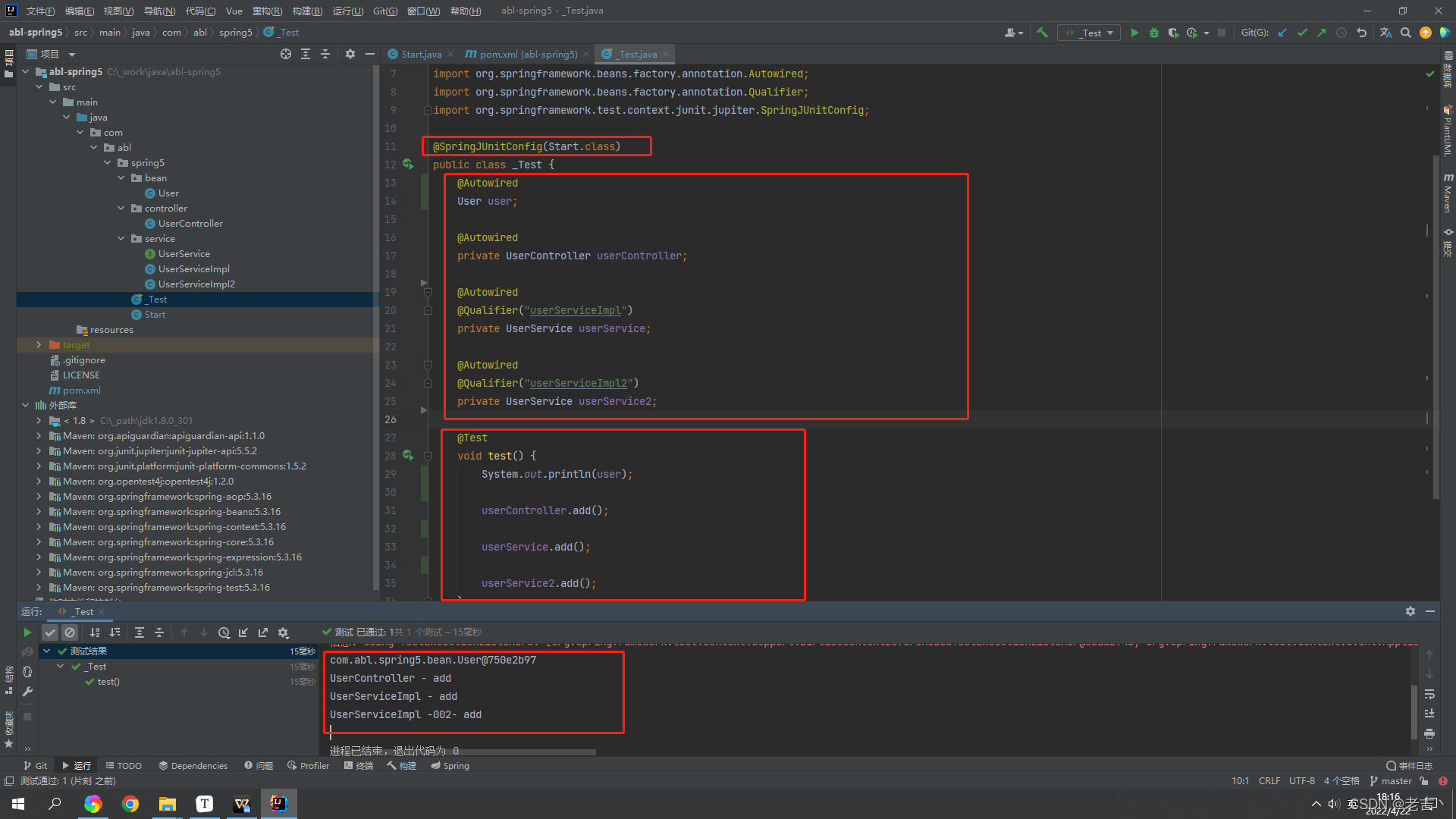The width and height of the screenshot is (1456, 819).
Task: Collapse the service package folder
Action: (121, 239)
